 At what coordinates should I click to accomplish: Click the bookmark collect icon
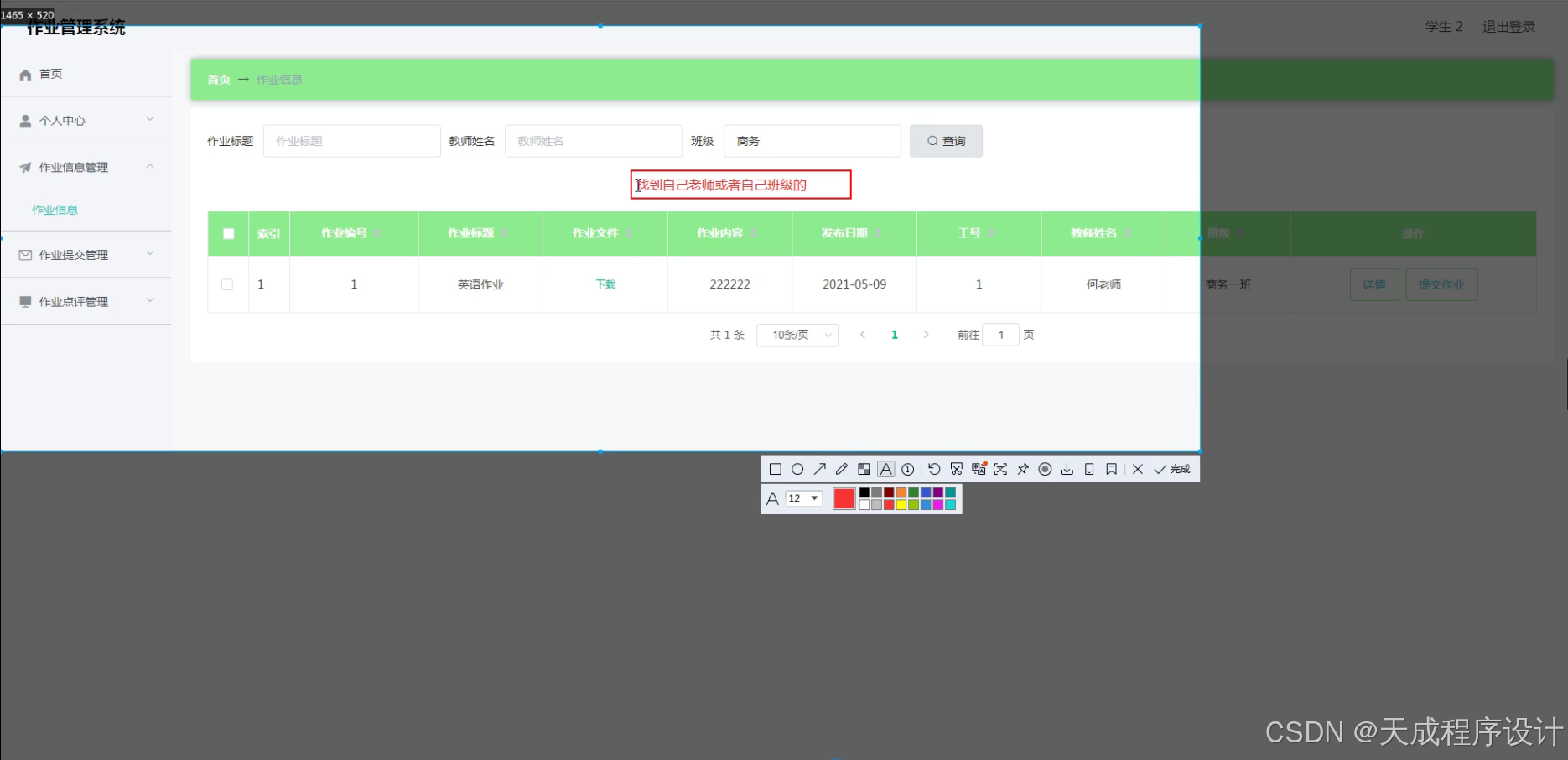pyautogui.click(x=1111, y=469)
